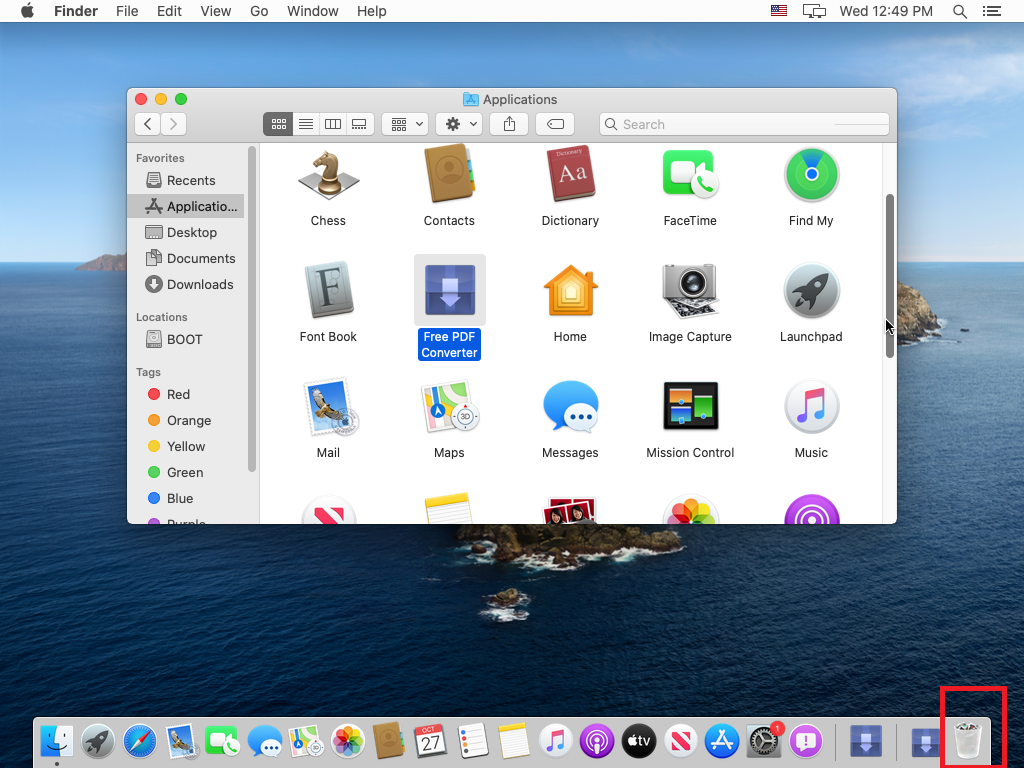Open the BOOT volume in sidebar
The image size is (1024, 768).
[x=185, y=340]
